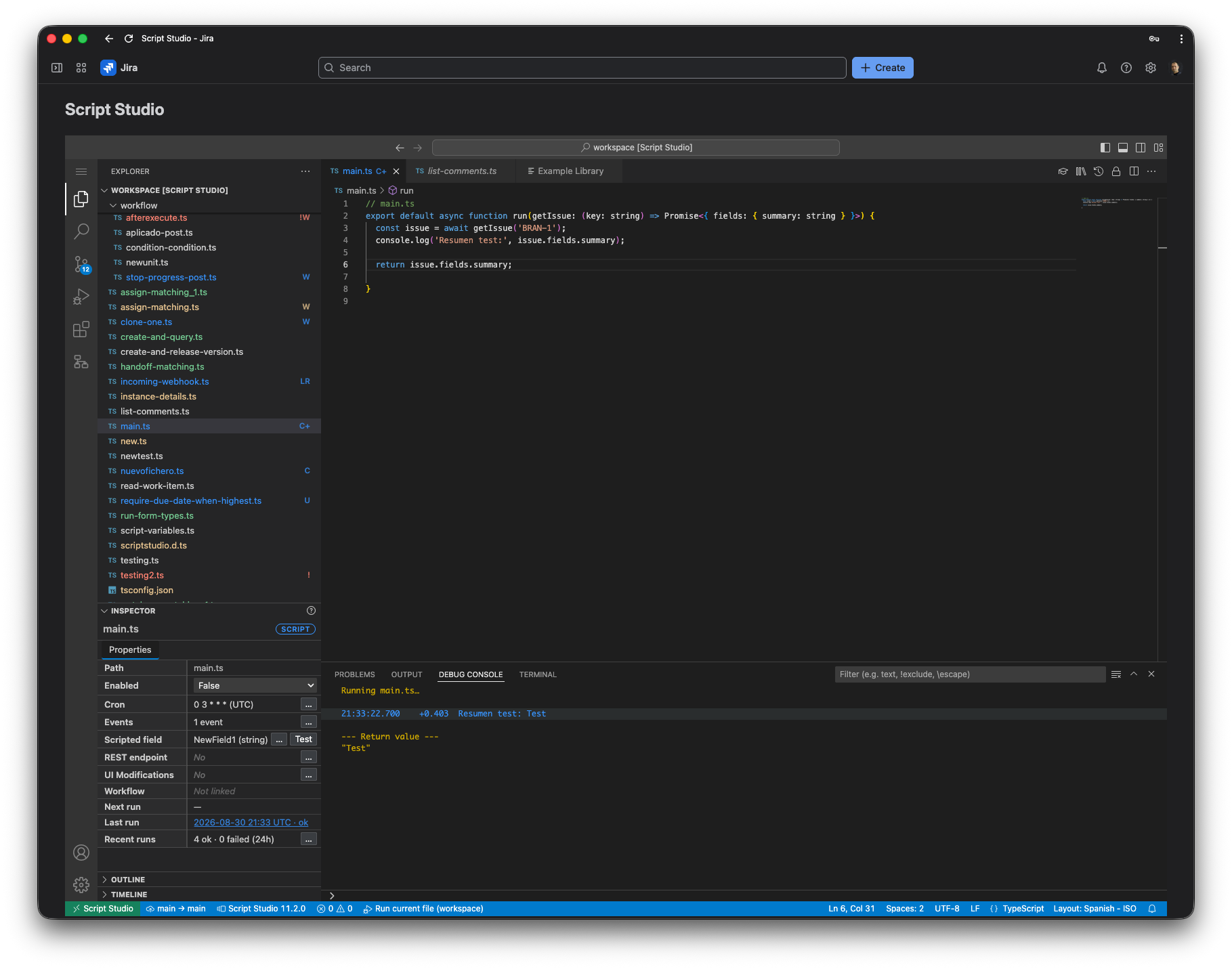Switch to the PROBLEMS panel tab

click(354, 674)
